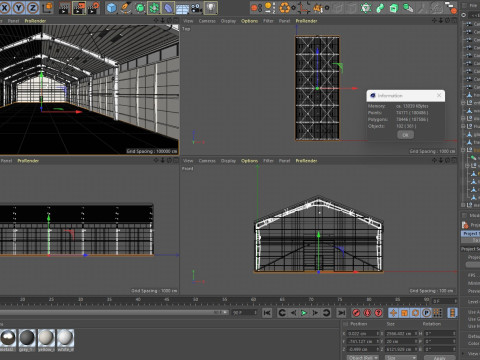Screen dimensions: 480x360
Task: Click the Apply button in Coordinates
Action: 440,358
